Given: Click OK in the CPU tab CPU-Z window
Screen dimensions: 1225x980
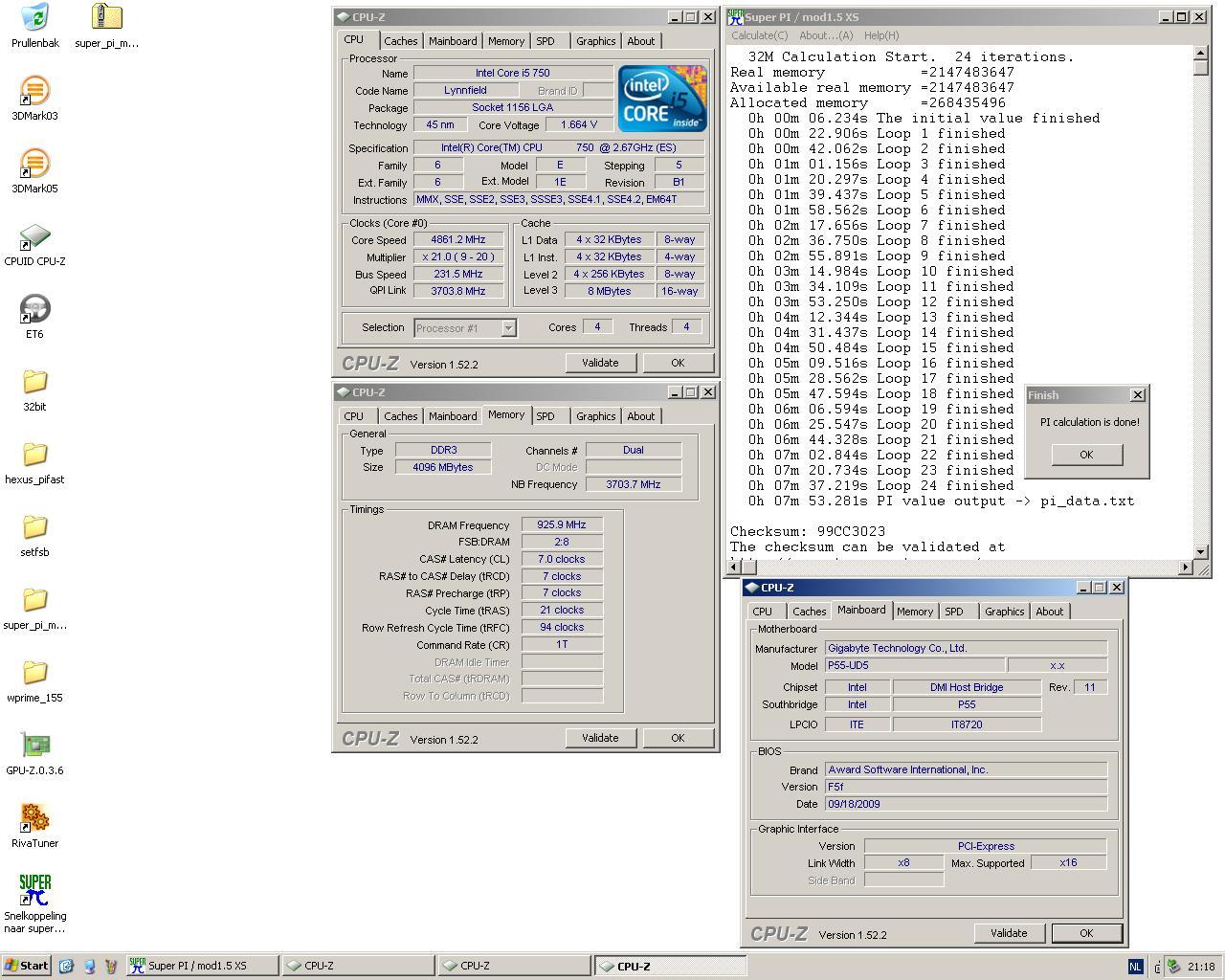Looking at the screenshot, I should coord(678,363).
